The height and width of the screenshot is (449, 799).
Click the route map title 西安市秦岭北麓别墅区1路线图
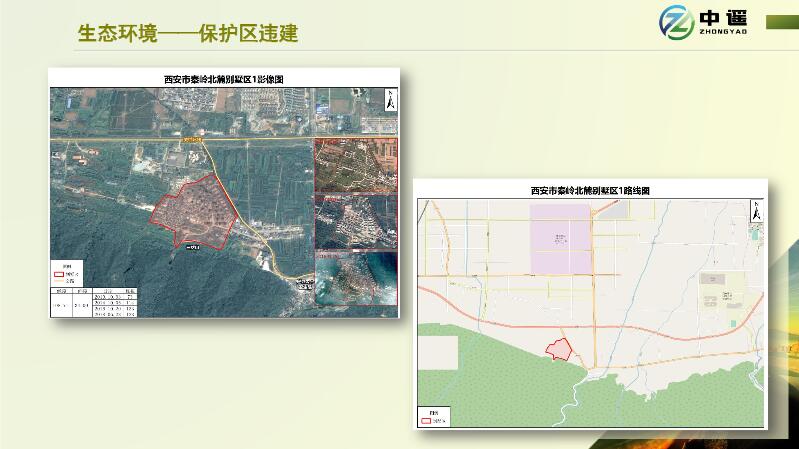590,190
